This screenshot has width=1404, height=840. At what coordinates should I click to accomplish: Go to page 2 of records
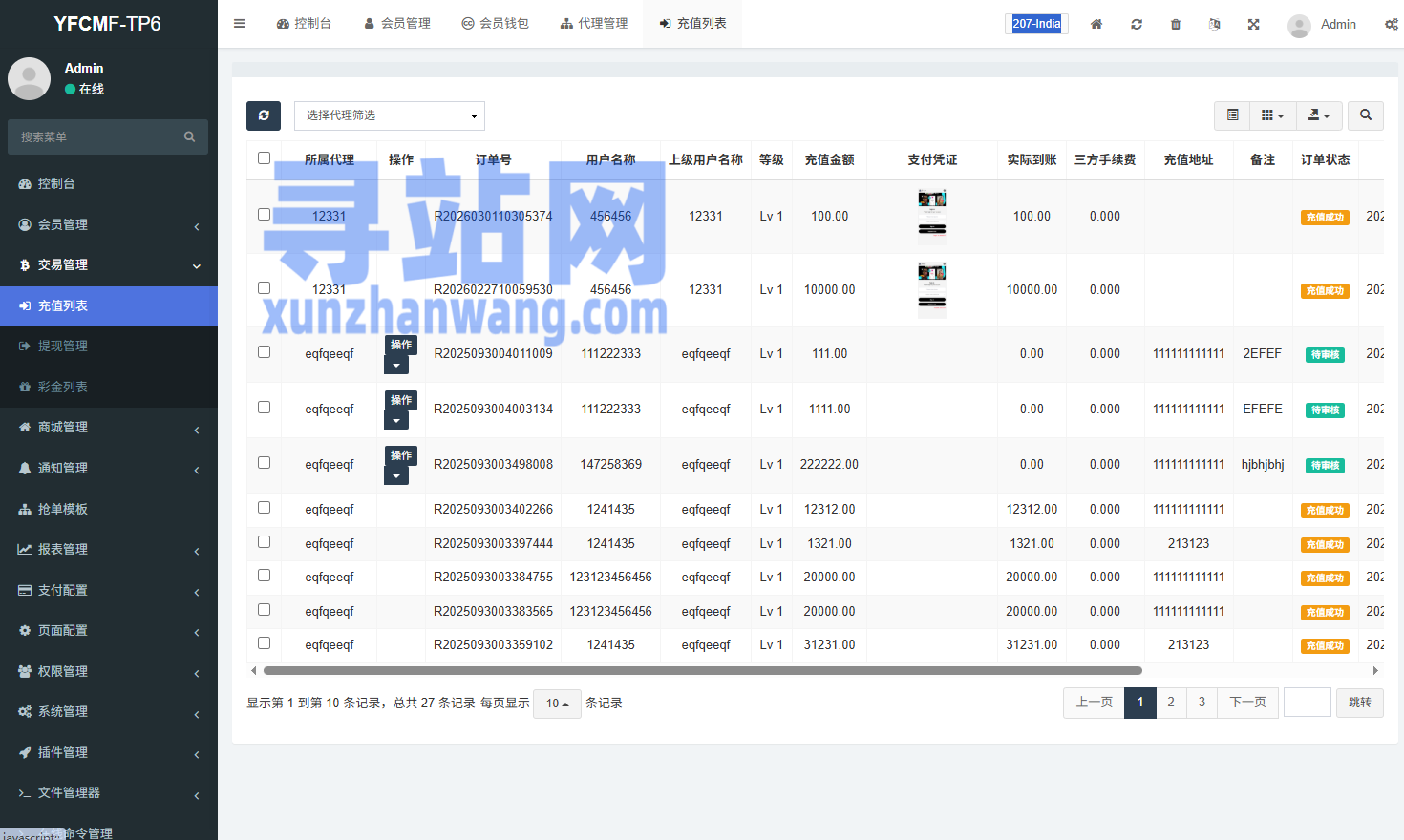pyautogui.click(x=1171, y=703)
